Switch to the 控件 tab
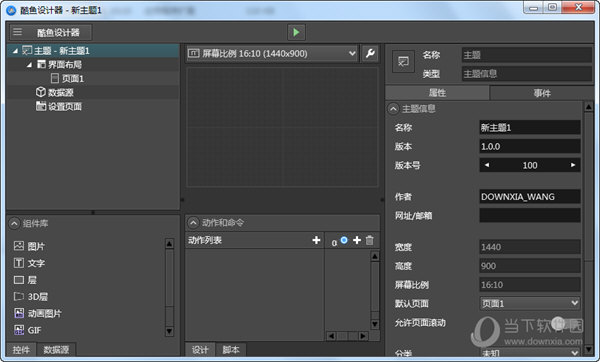 21,349
